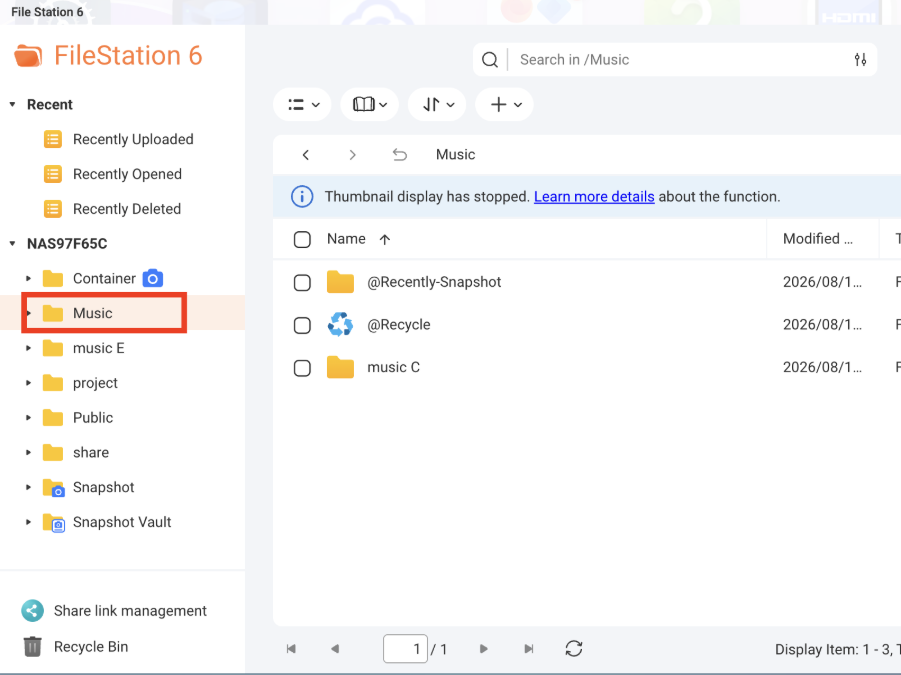Viewport: 901px width, 675px height.
Task: Open the Learn more details link
Action: click(594, 196)
